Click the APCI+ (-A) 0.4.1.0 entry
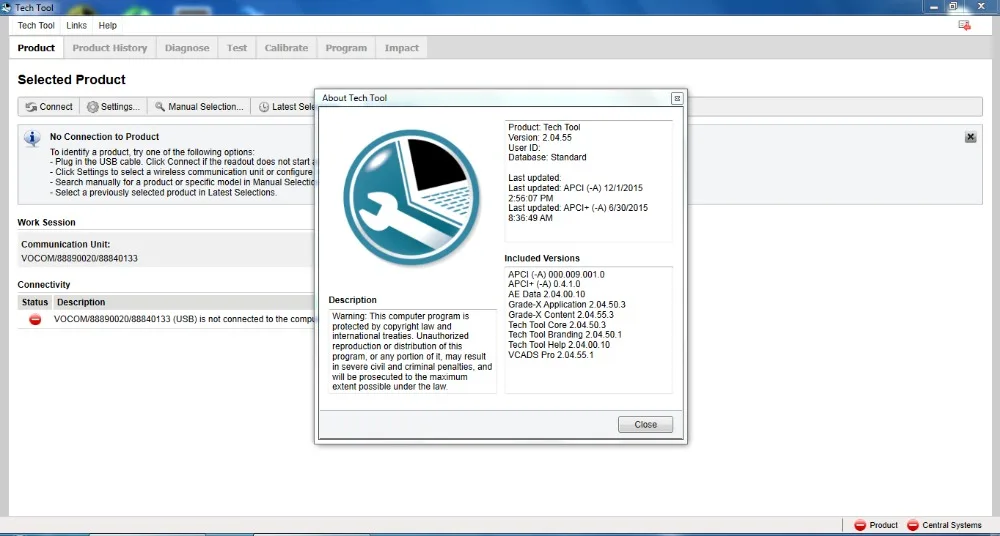Viewport: 1000px width, 536px height. point(544,284)
